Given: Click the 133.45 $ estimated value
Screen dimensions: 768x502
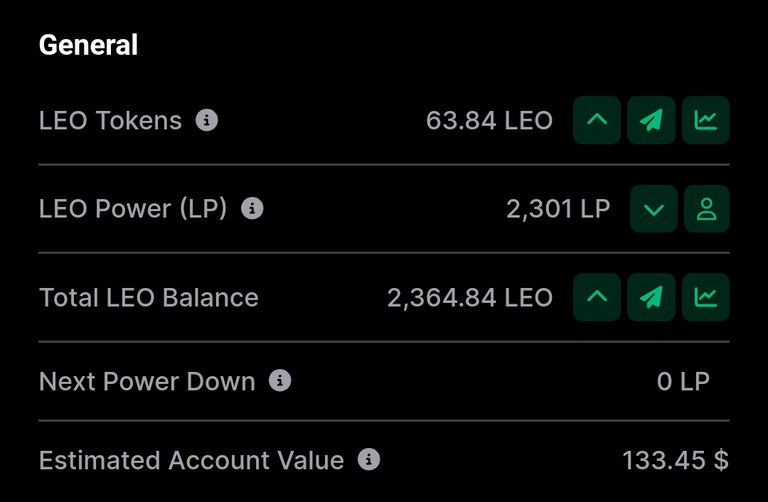Looking at the screenshot, I should point(675,460).
